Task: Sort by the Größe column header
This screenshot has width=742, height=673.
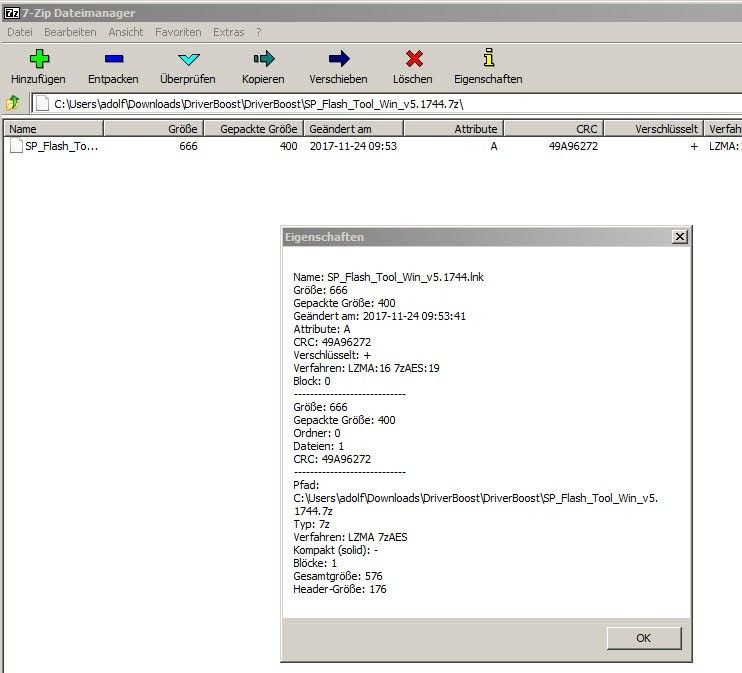Action: (153, 129)
